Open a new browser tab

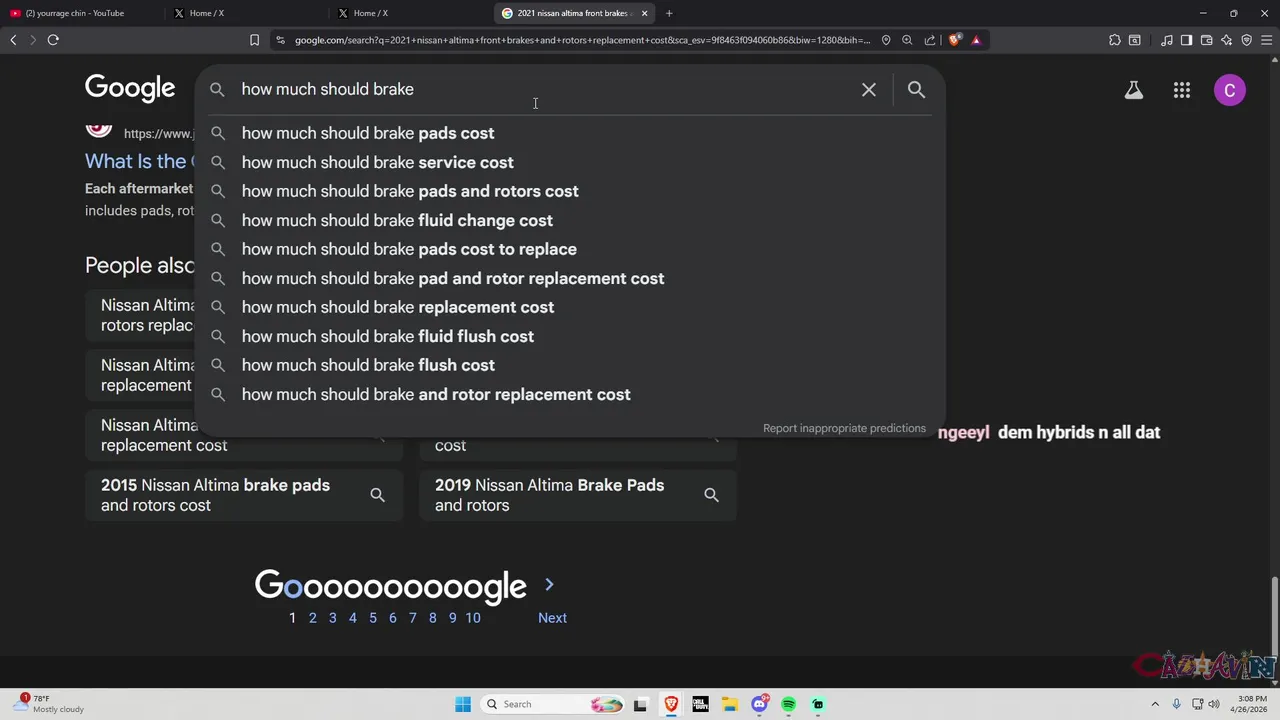[669, 13]
